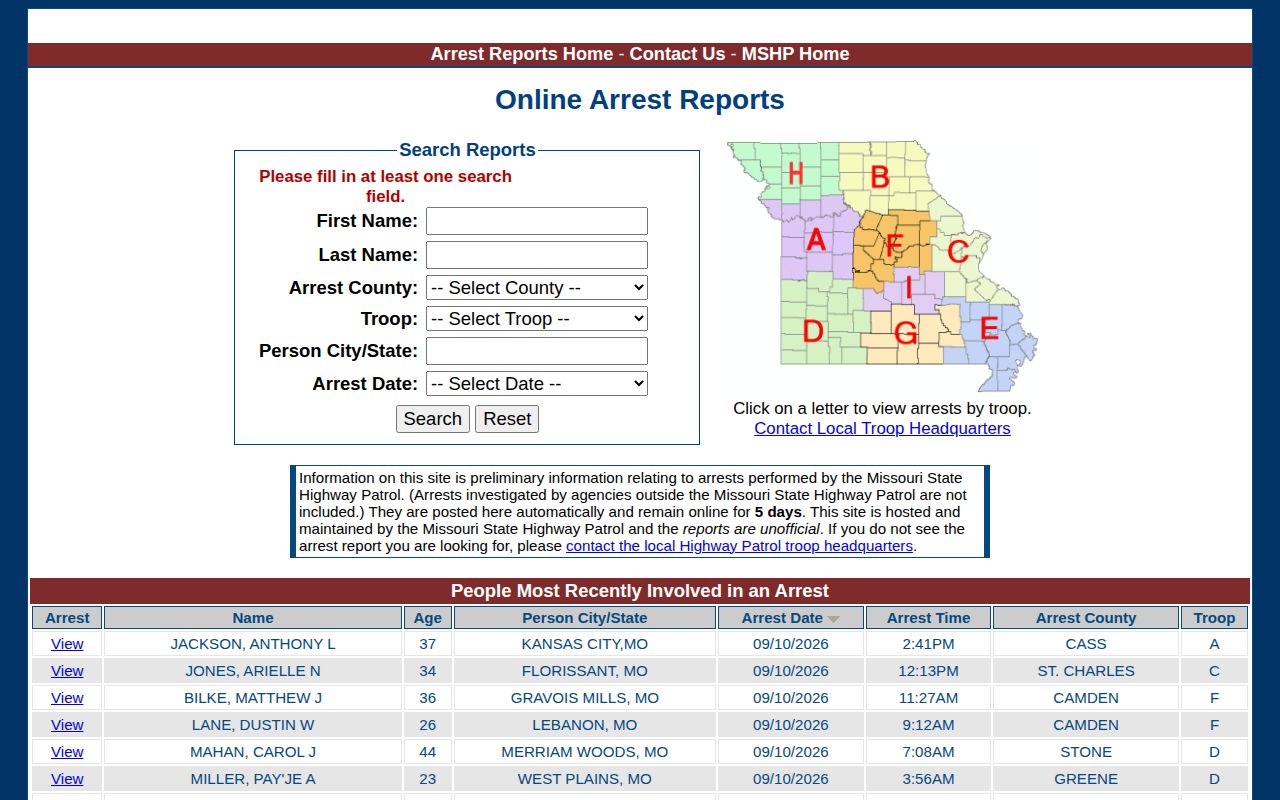
Task: Open Contact Local Troop Headquarters link
Action: (x=882, y=428)
